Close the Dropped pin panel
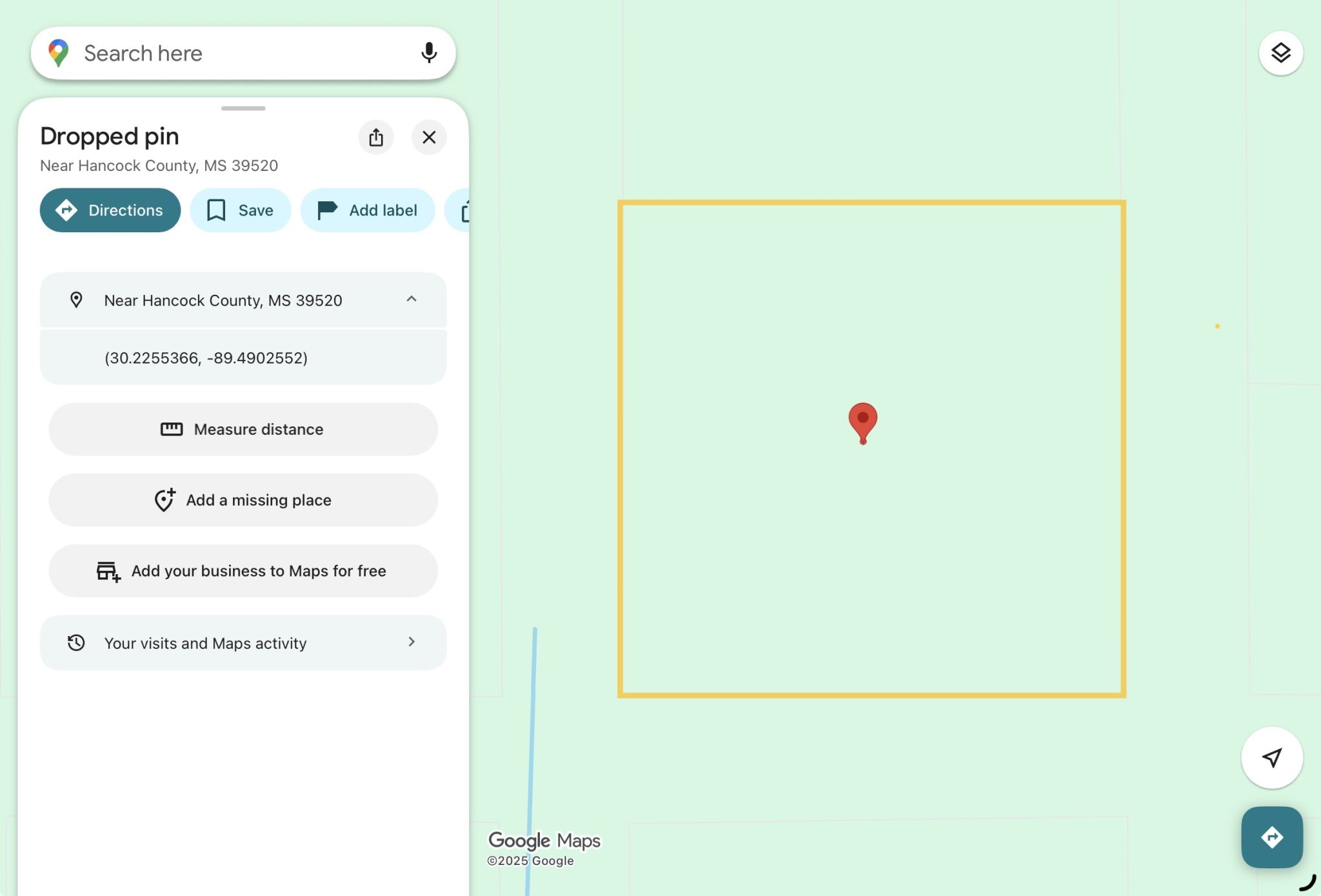This screenshot has height=896, width=1321. 429,137
